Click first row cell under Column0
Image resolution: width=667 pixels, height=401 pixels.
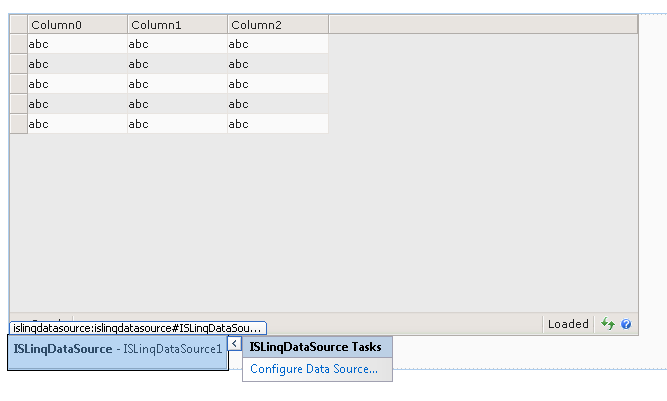point(78,44)
